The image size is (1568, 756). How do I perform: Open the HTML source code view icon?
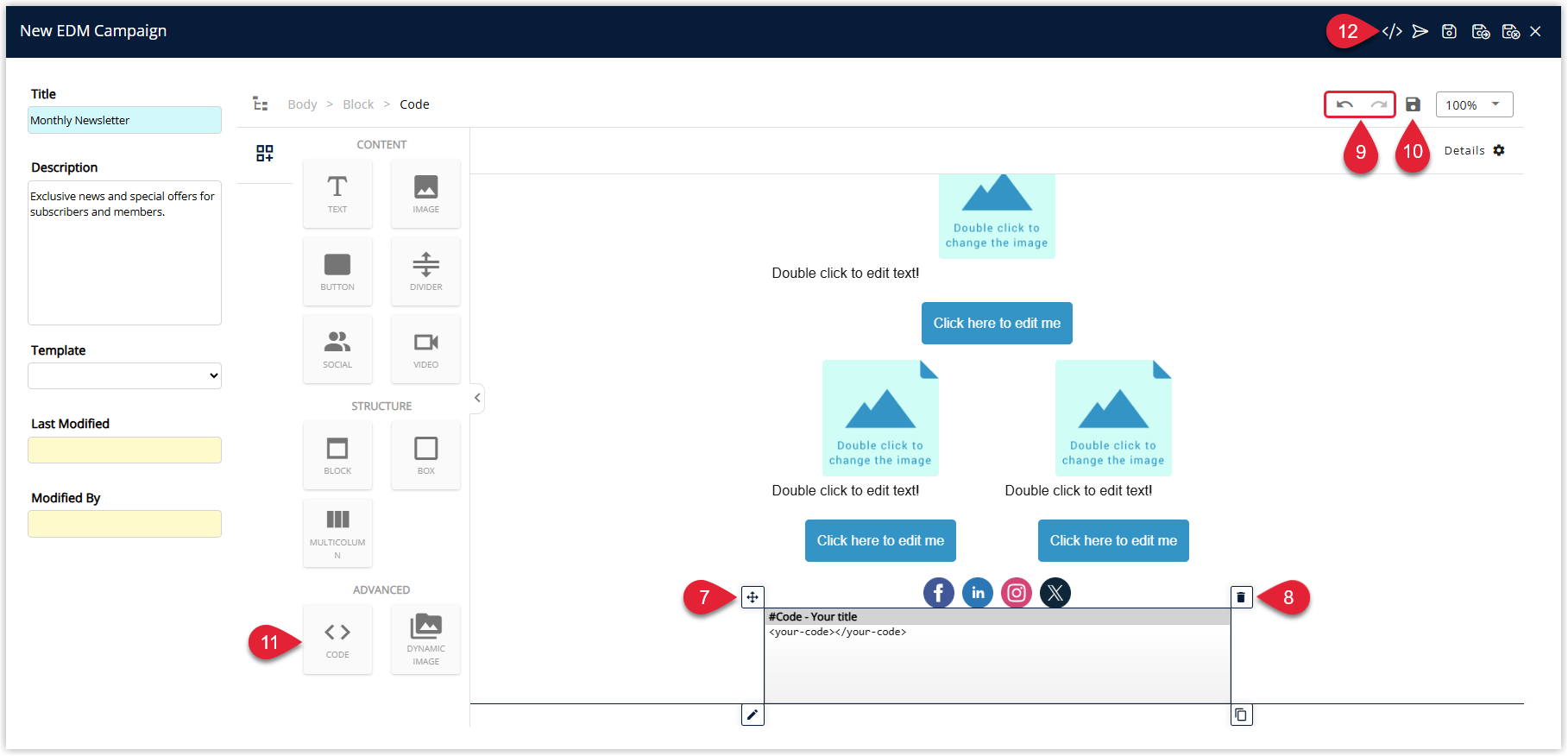point(1392,32)
